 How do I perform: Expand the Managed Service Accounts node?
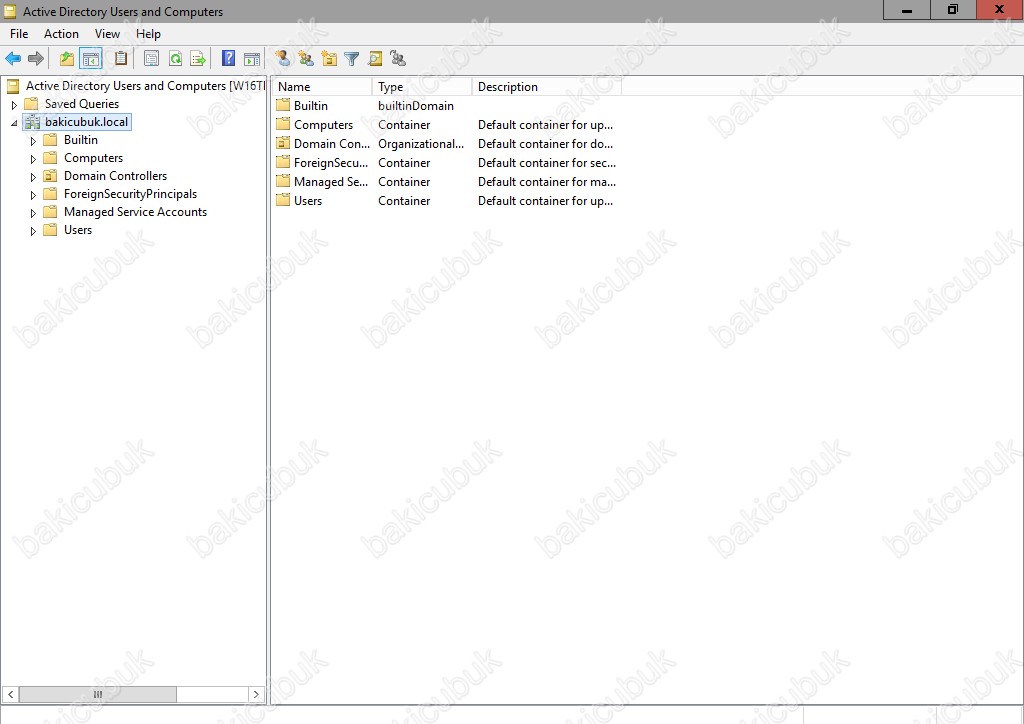(x=33, y=213)
